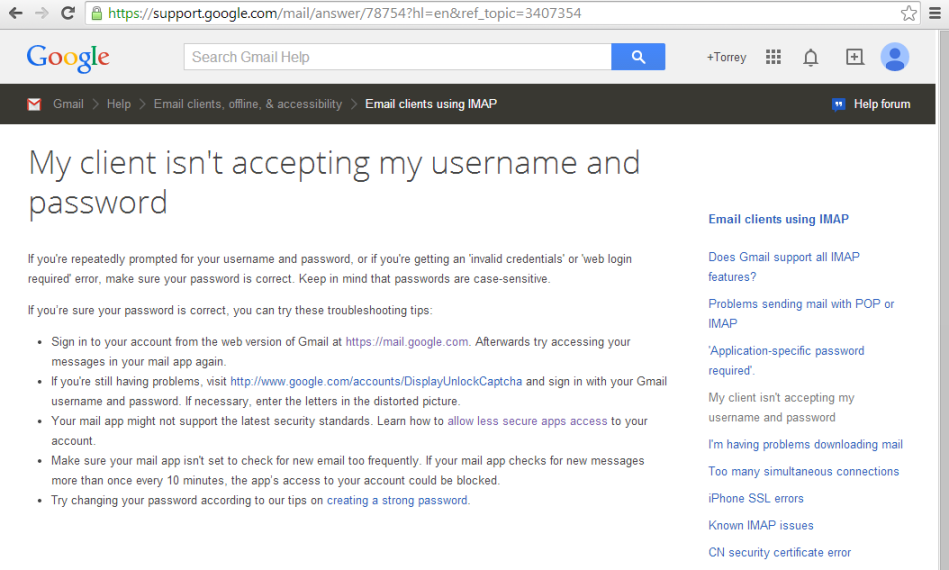
Task: Click the Help forum speech bubble icon
Action: [x=838, y=105]
